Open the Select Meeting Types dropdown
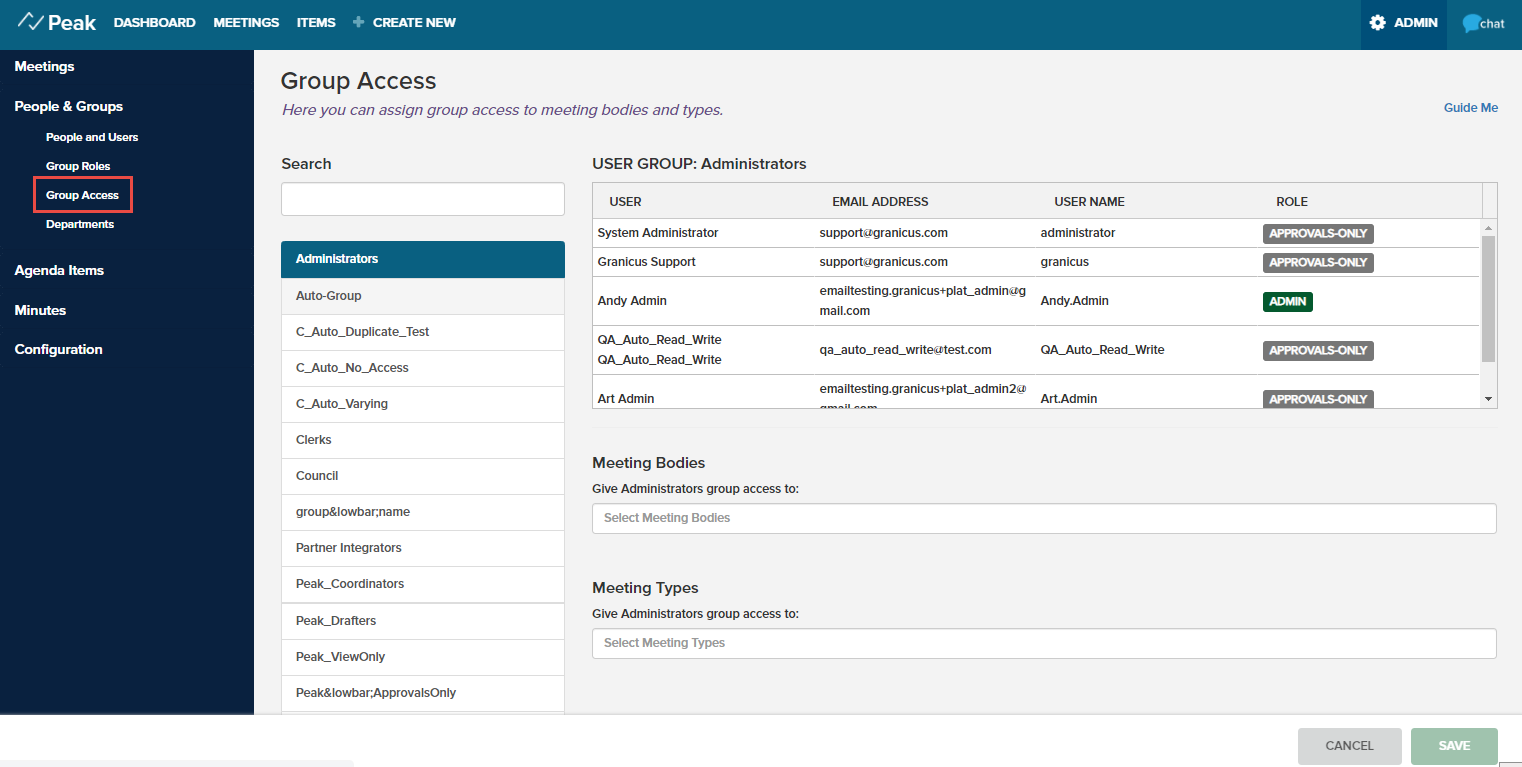Screen dimensions: 1522x767 tap(1044, 642)
